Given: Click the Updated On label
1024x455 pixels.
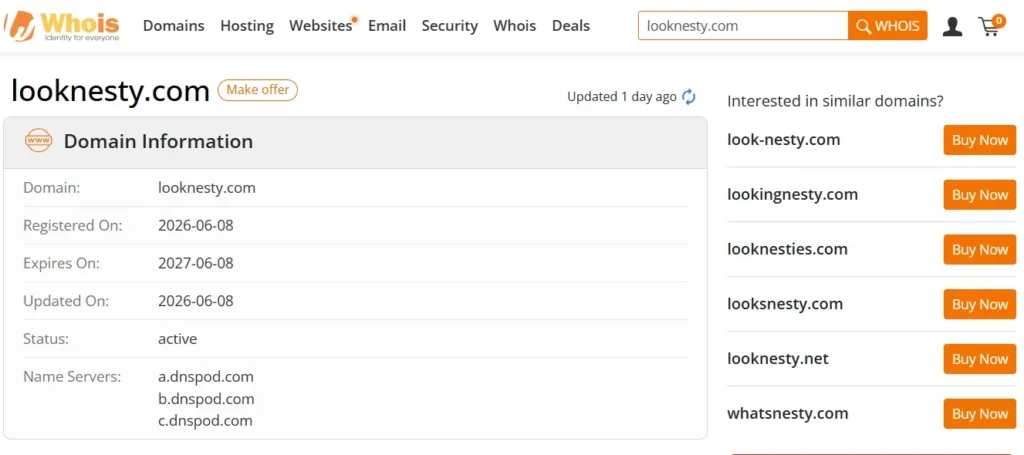Looking at the screenshot, I should pos(67,302).
